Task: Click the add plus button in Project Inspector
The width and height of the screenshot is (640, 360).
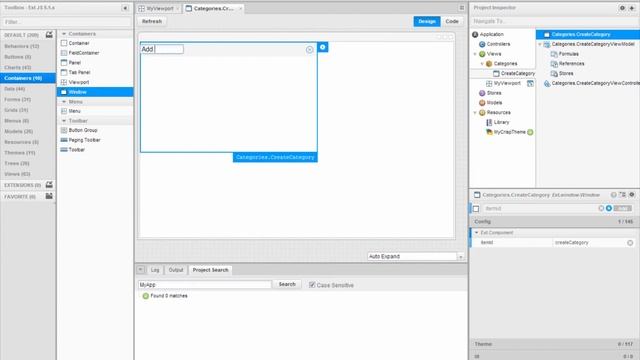Action: click(631, 8)
